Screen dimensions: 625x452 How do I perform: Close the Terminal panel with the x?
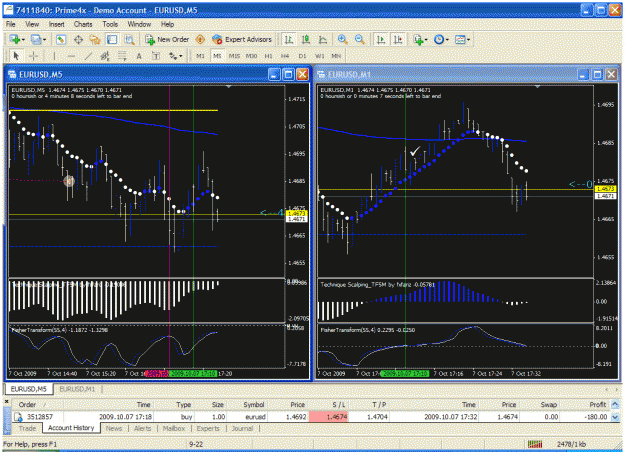coord(6,401)
